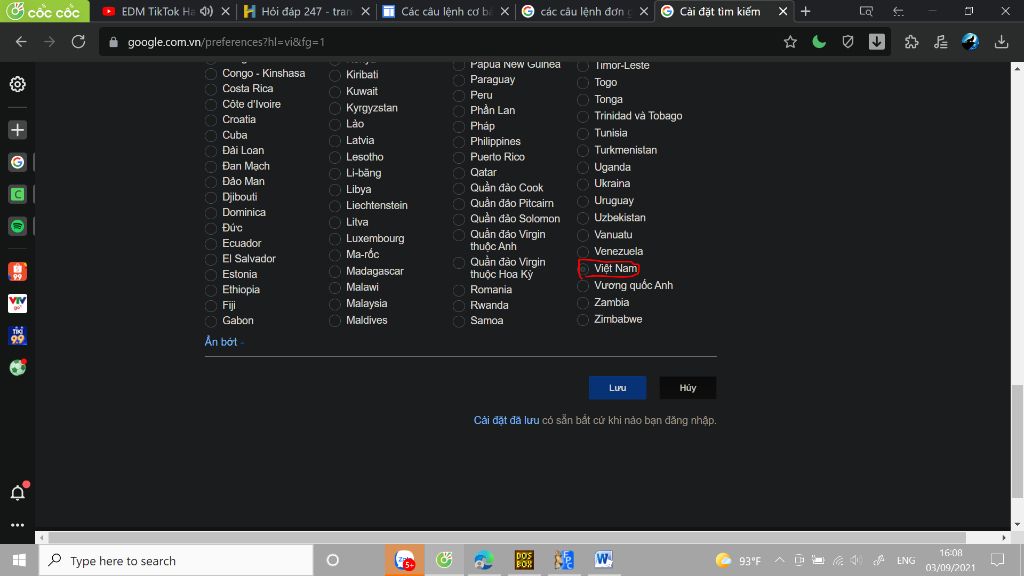Switch to các câu lệnh đơn Google tab
This screenshot has width=1024, height=576.
(585, 11)
